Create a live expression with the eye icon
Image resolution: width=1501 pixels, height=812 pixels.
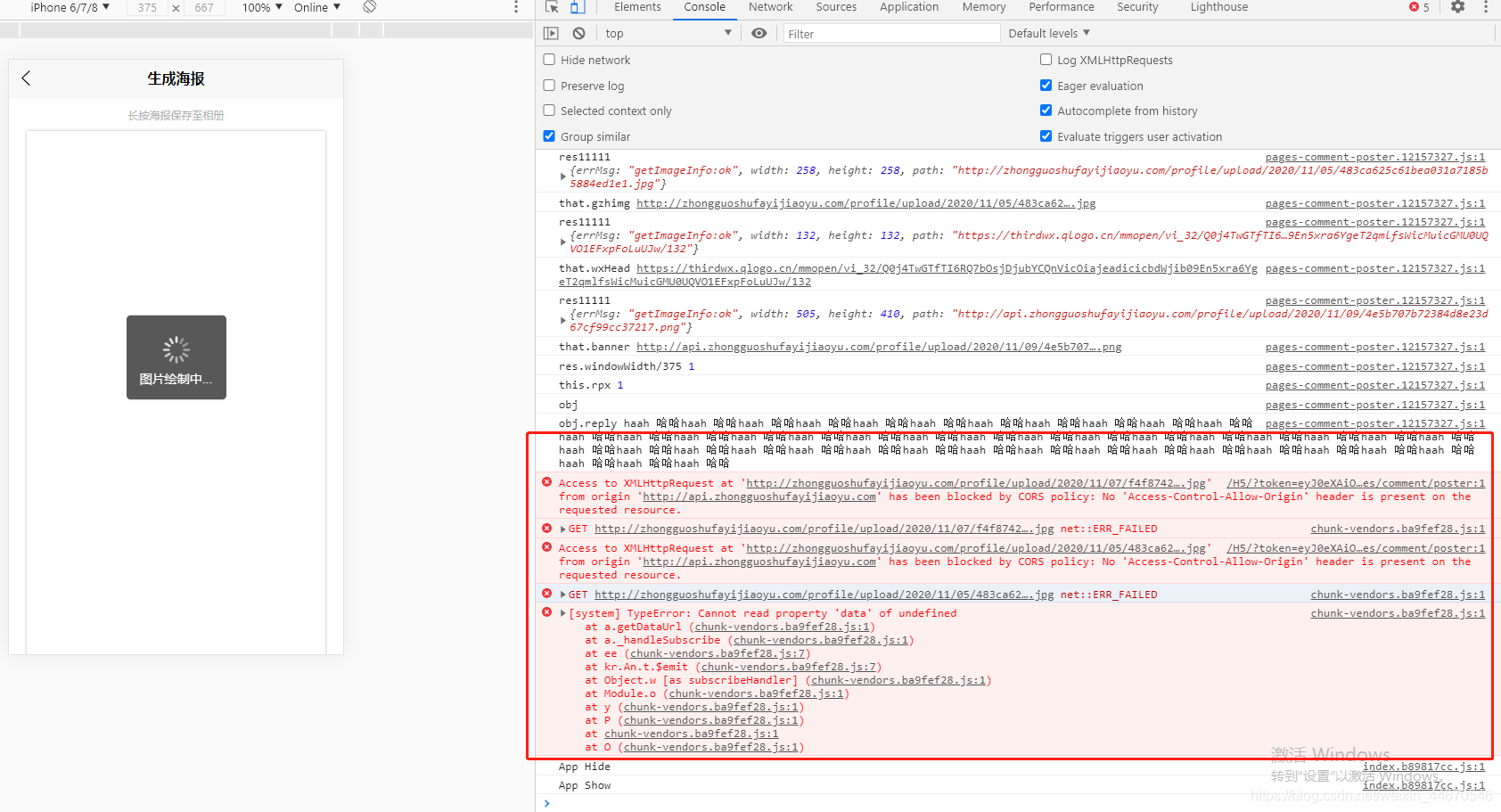coord(759,33)
